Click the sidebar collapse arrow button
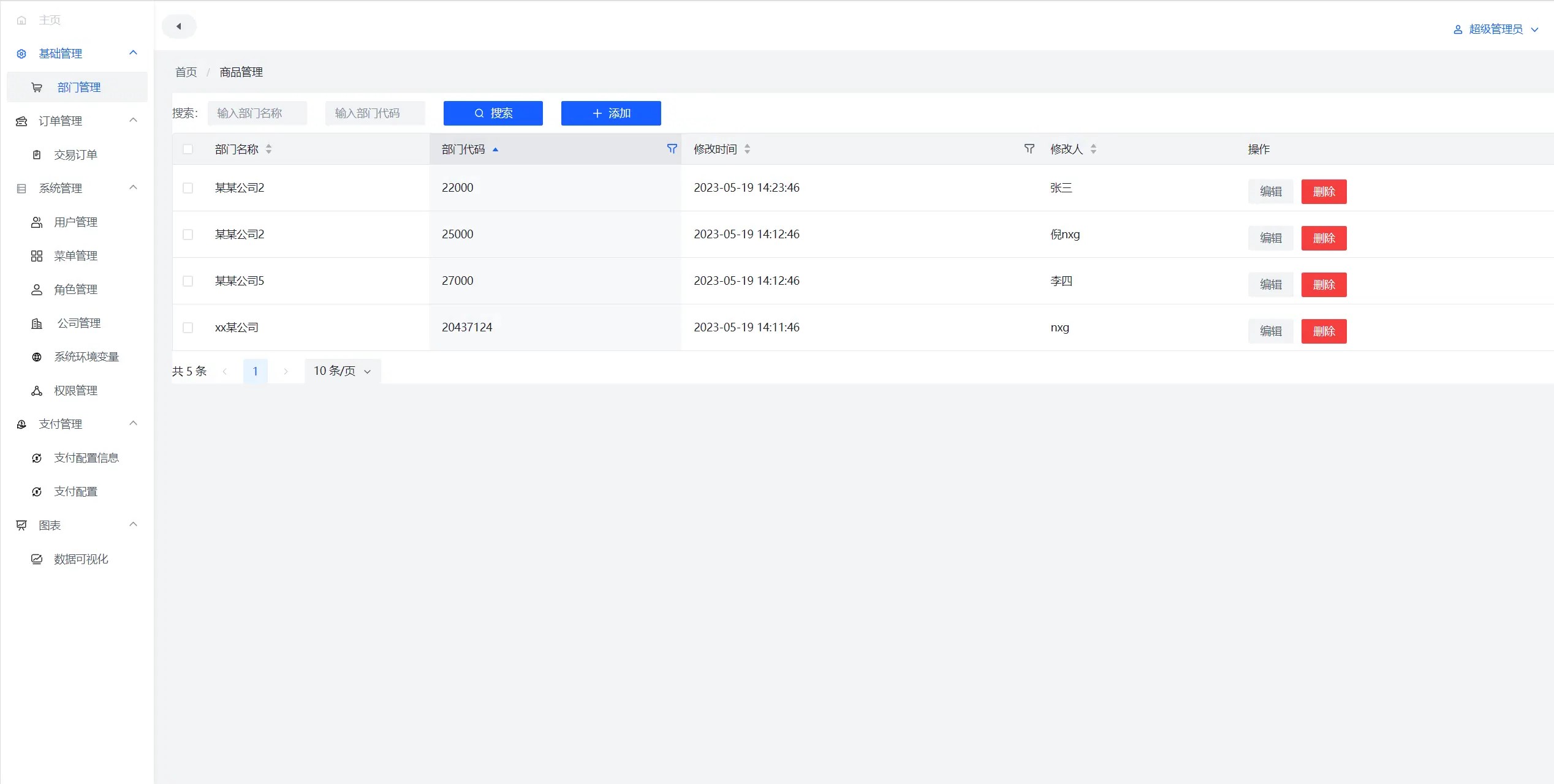 coord(179,26)
